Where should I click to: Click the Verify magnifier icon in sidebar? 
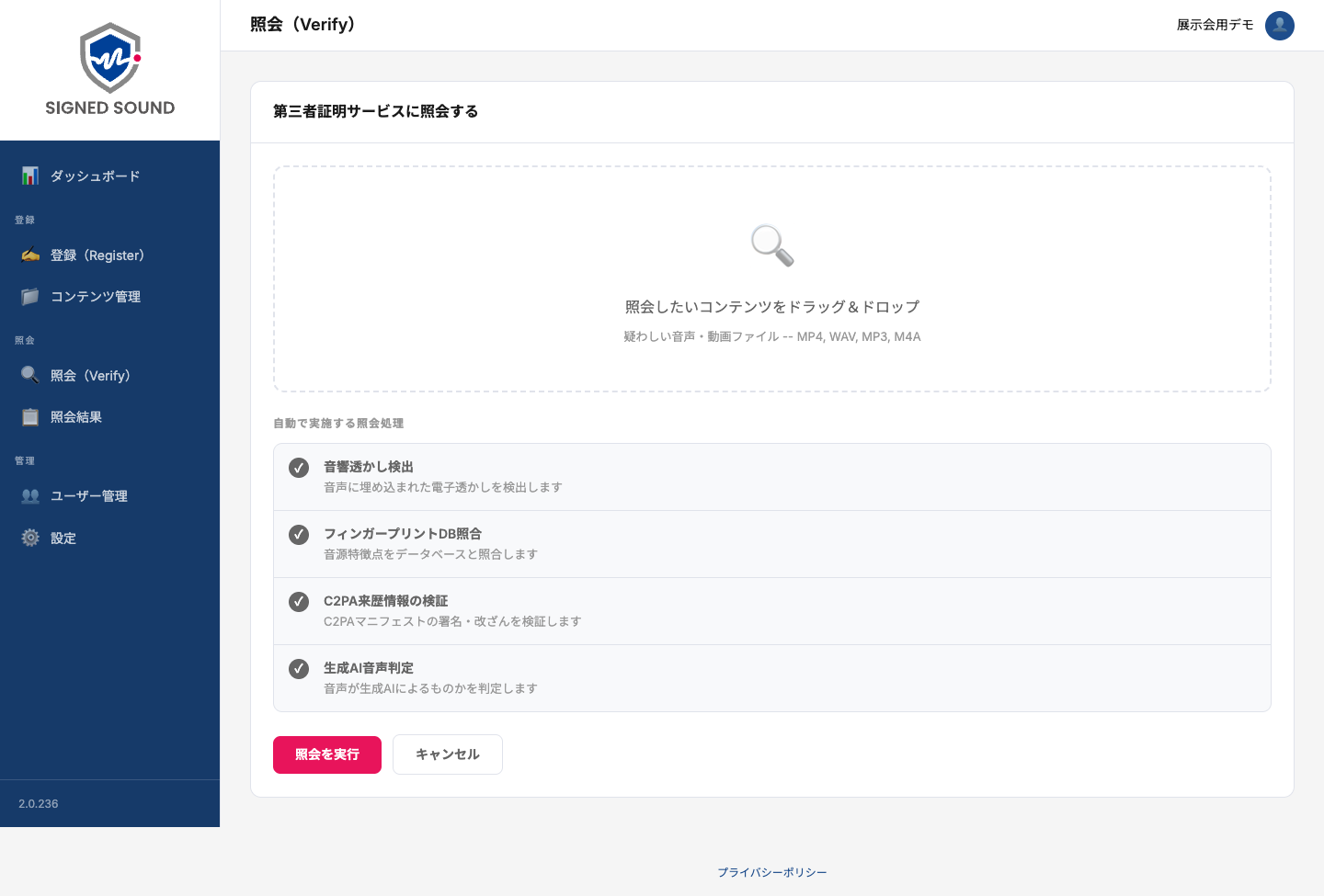pyautogui.click(x=30, y=375)
